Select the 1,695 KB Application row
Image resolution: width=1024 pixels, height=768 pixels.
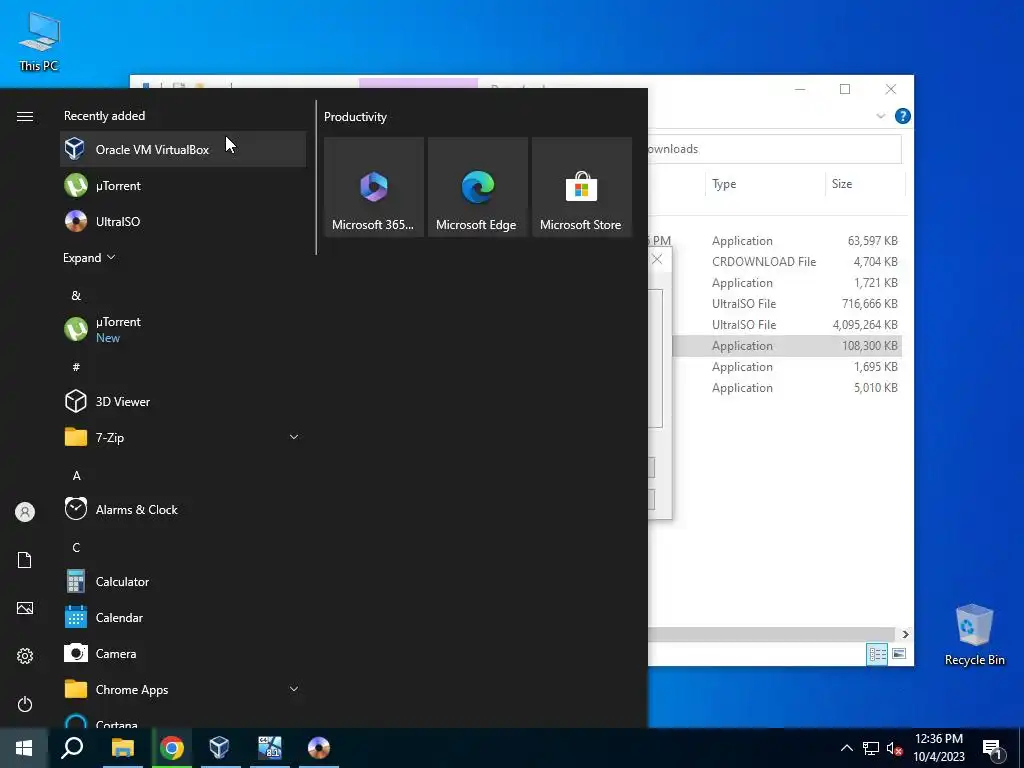787,366
